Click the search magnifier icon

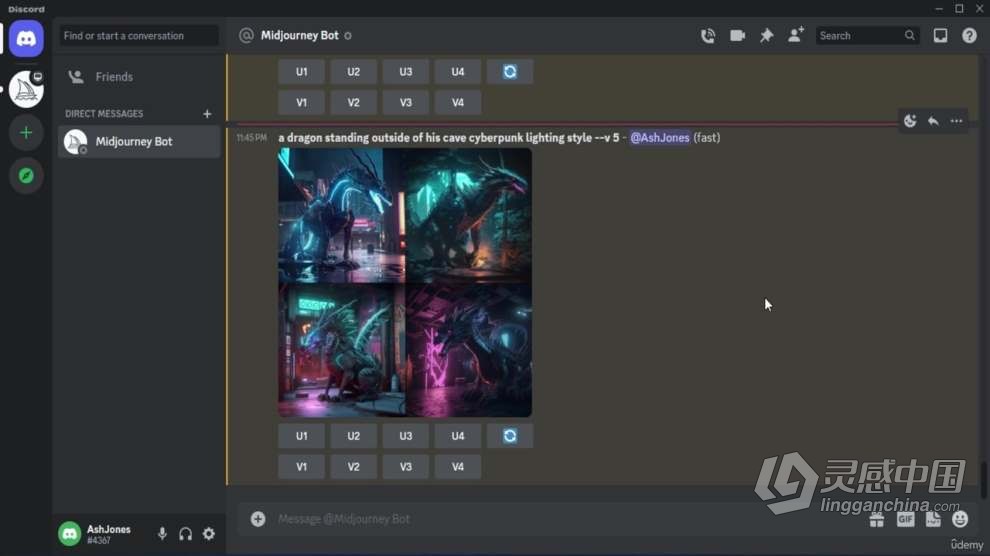[x=909, y=36]
